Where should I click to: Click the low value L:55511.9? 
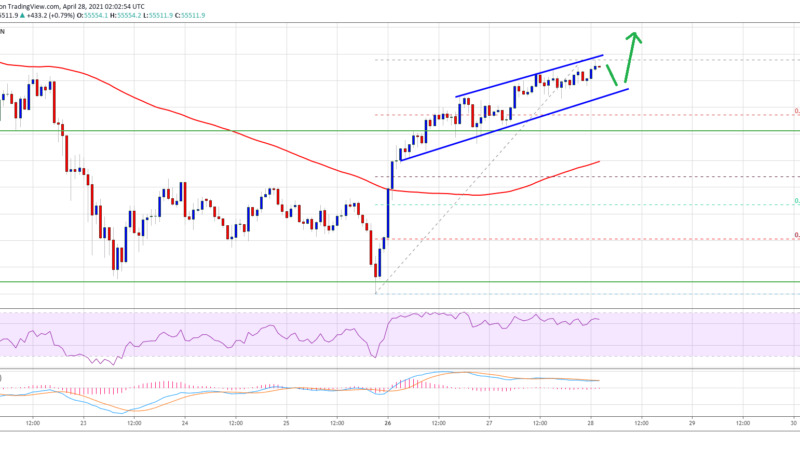(x=158, y=15)
